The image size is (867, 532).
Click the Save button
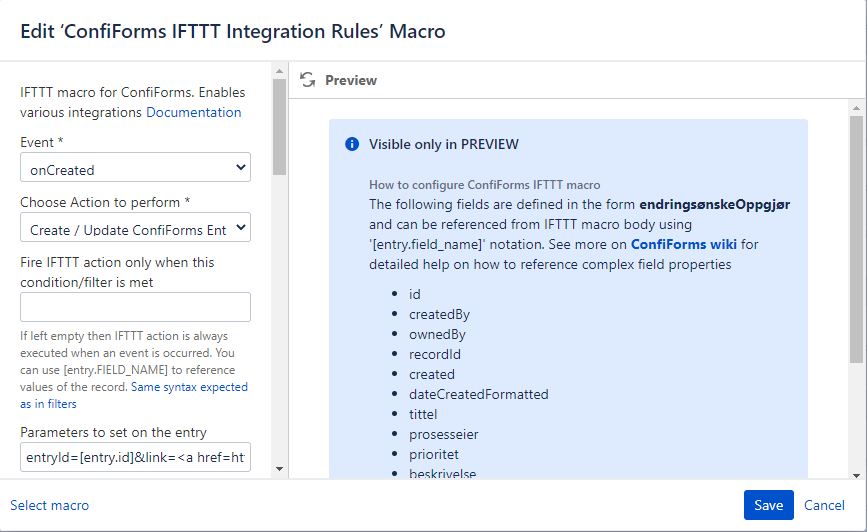(769, 505)
